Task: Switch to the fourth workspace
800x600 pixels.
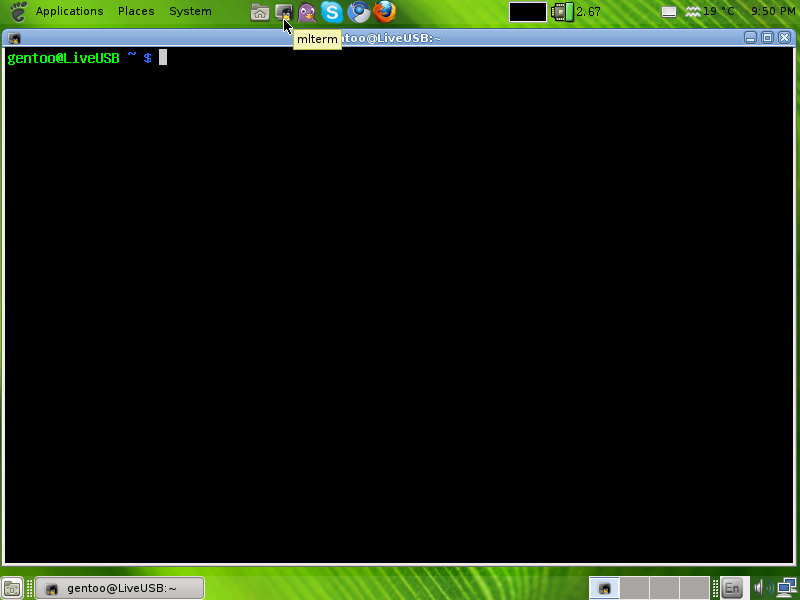Action: point(695,588)
